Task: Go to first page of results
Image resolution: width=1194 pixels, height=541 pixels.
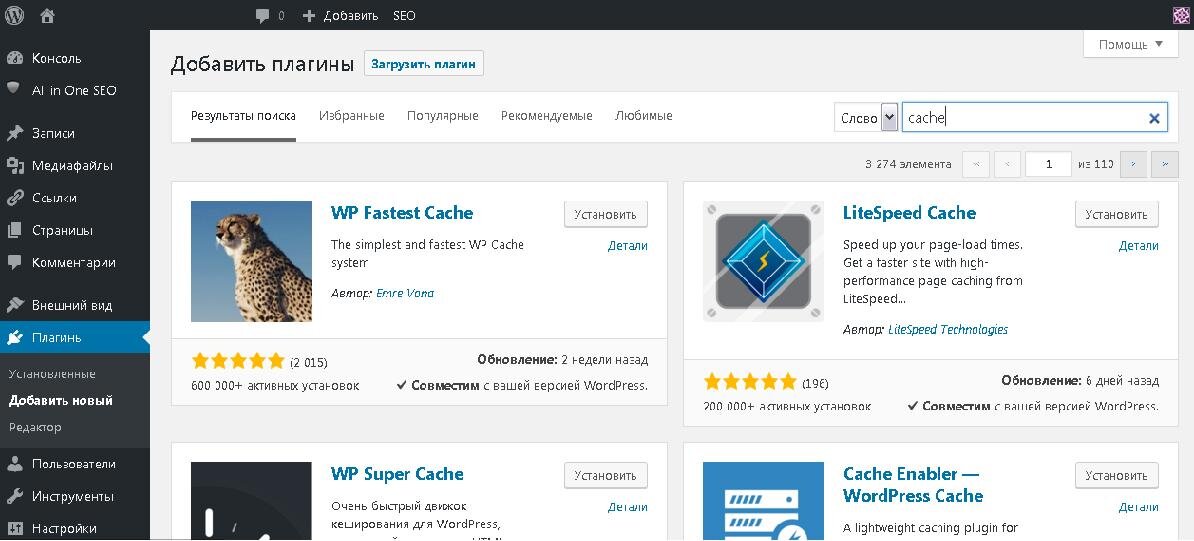Action: click(976, 165)
